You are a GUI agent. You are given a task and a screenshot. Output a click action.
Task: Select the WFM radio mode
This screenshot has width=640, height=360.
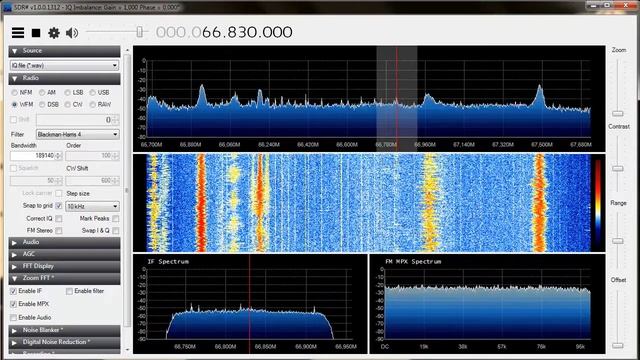tap(15, 104)
